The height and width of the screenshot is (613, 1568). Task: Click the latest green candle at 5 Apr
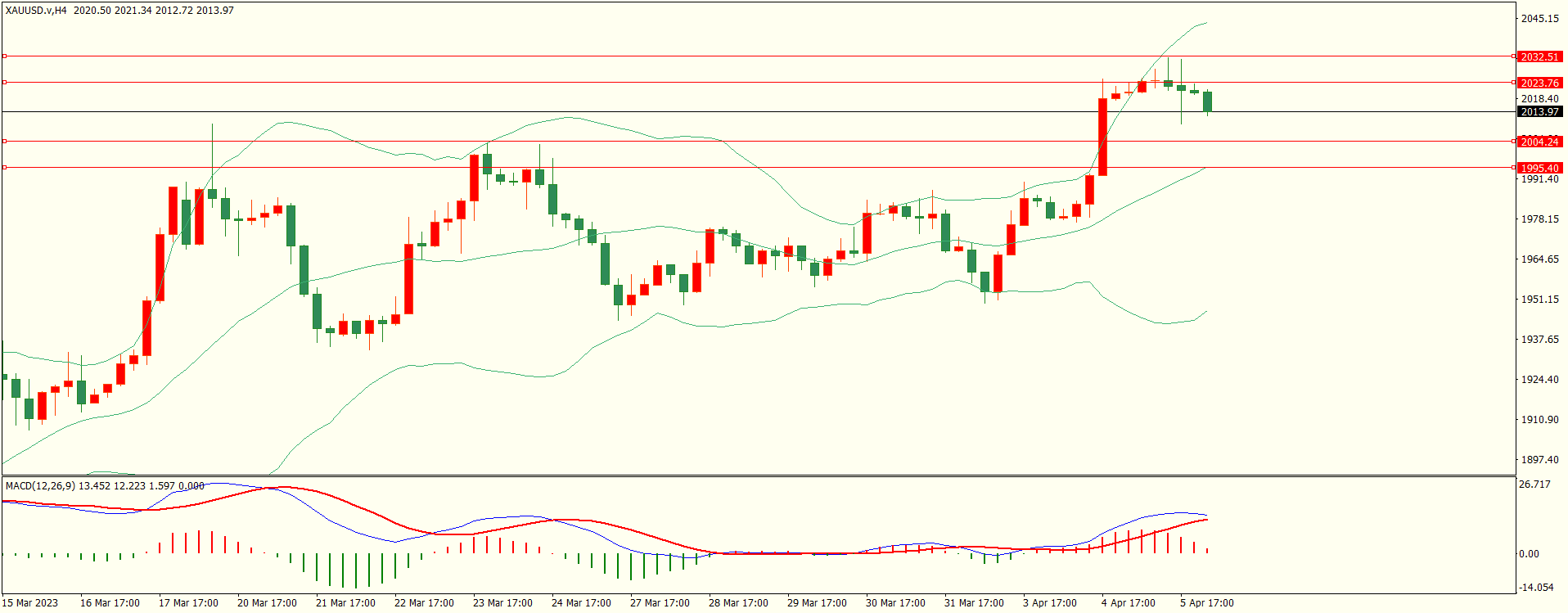pos(1207,101)
